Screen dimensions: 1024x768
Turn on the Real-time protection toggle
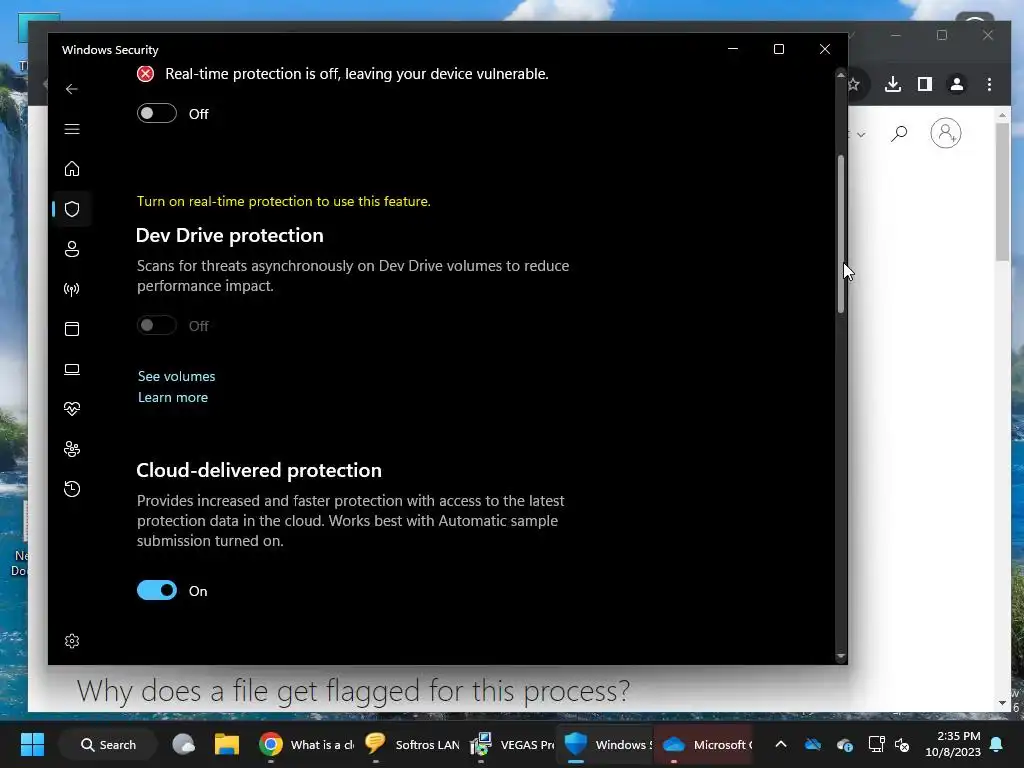[x=157, y=114]
